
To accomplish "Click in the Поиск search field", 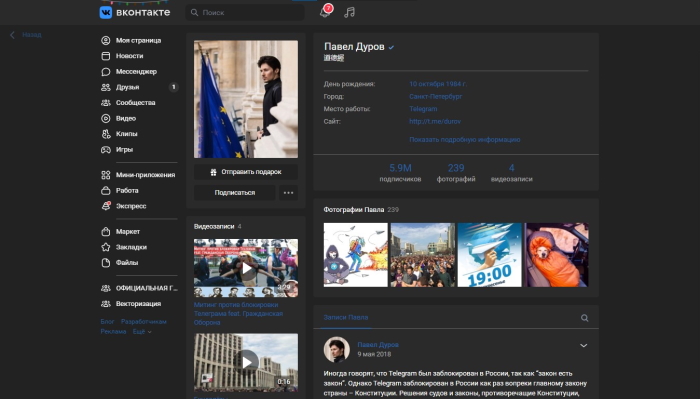I will (x=245, y=12).
